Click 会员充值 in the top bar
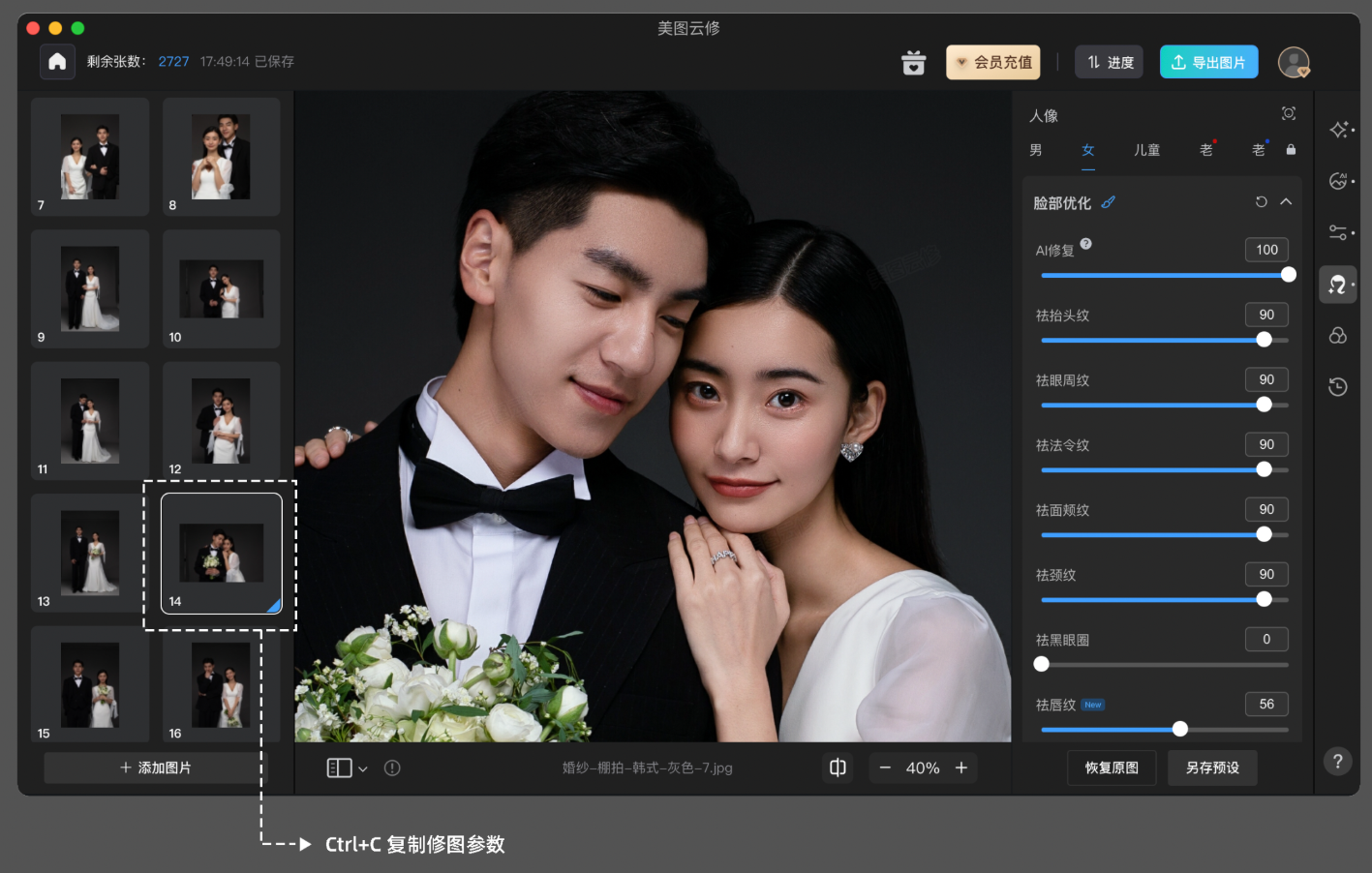The height and width of the screenshot is (873, 1372). [x=992, y=61]
